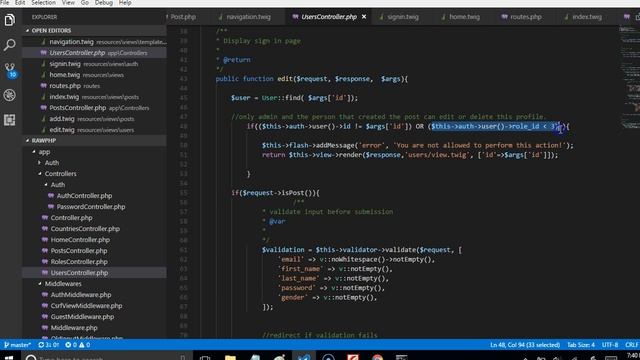Open signin.twig in Open Editors
The height and width of the screenshot is (360, 640).
(x=94, y=64)
